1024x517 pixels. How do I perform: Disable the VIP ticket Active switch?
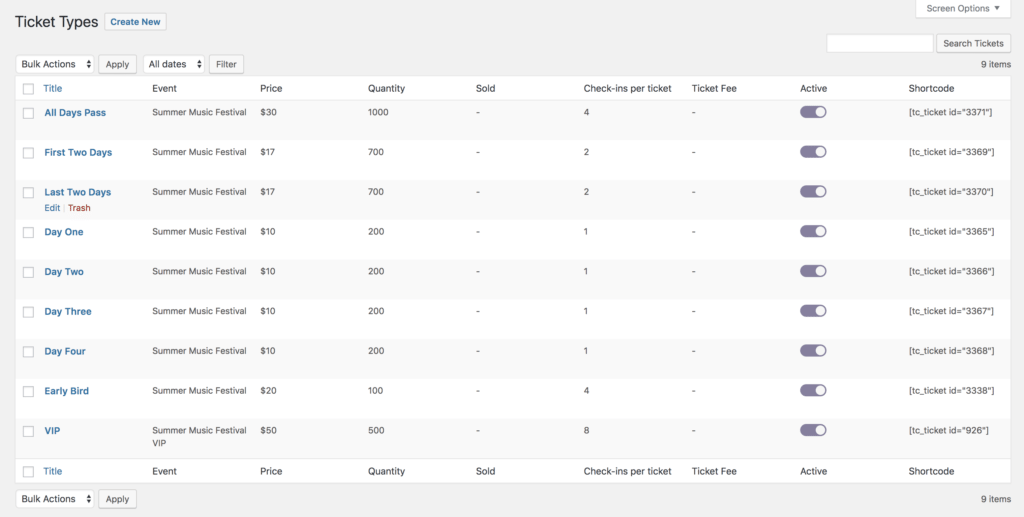813,430
